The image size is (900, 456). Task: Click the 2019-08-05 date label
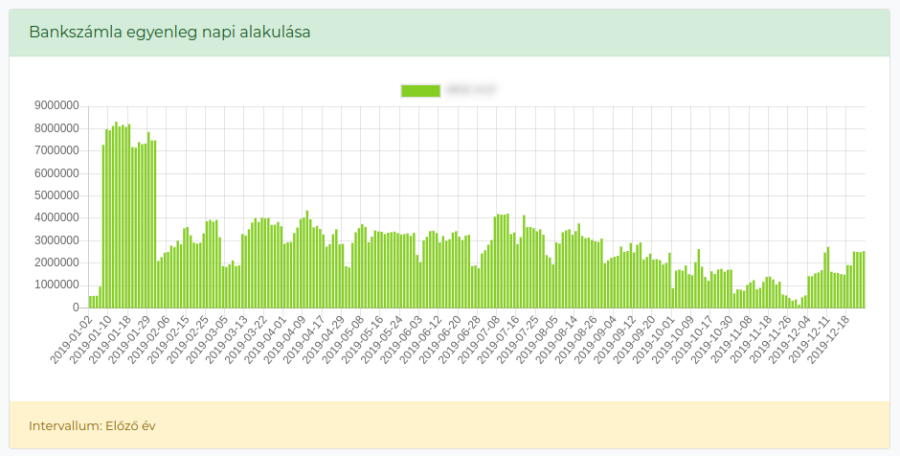537,339
